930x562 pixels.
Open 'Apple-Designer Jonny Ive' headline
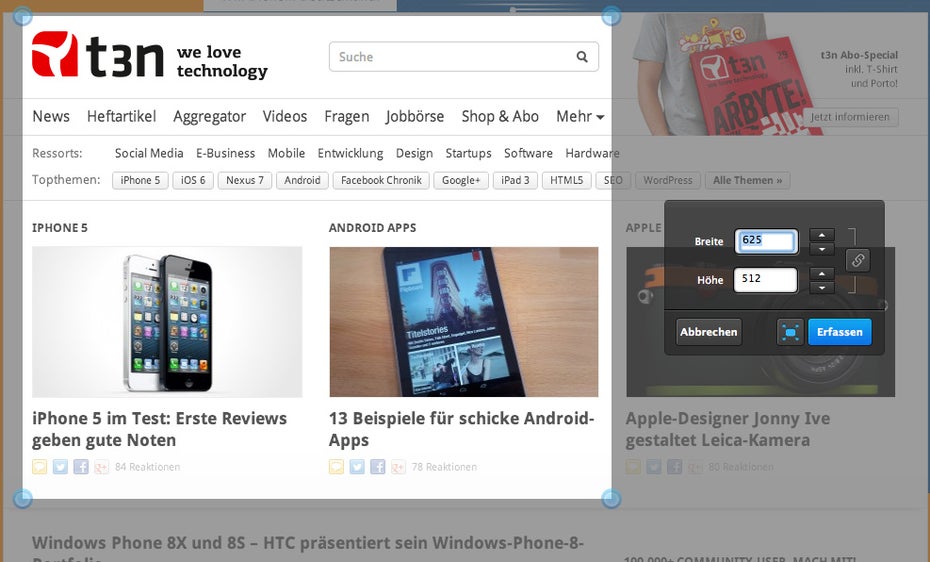[728, 429]
